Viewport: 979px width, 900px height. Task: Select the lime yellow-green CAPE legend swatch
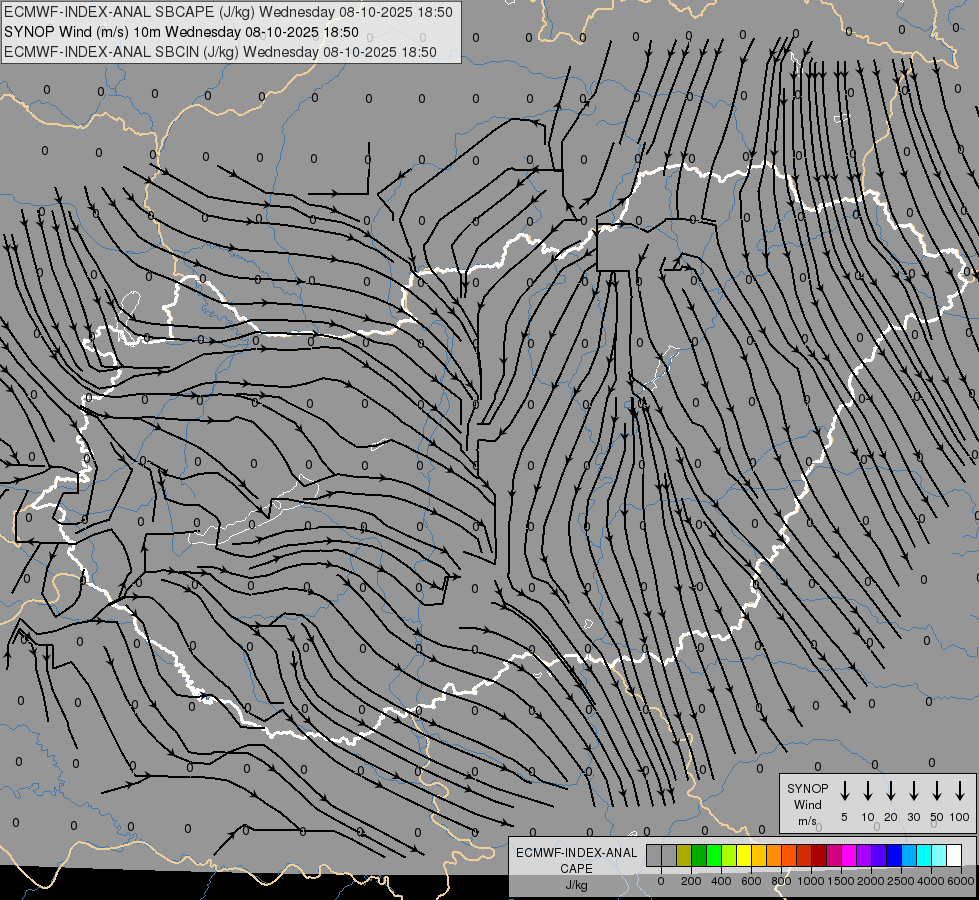(729, 855)
